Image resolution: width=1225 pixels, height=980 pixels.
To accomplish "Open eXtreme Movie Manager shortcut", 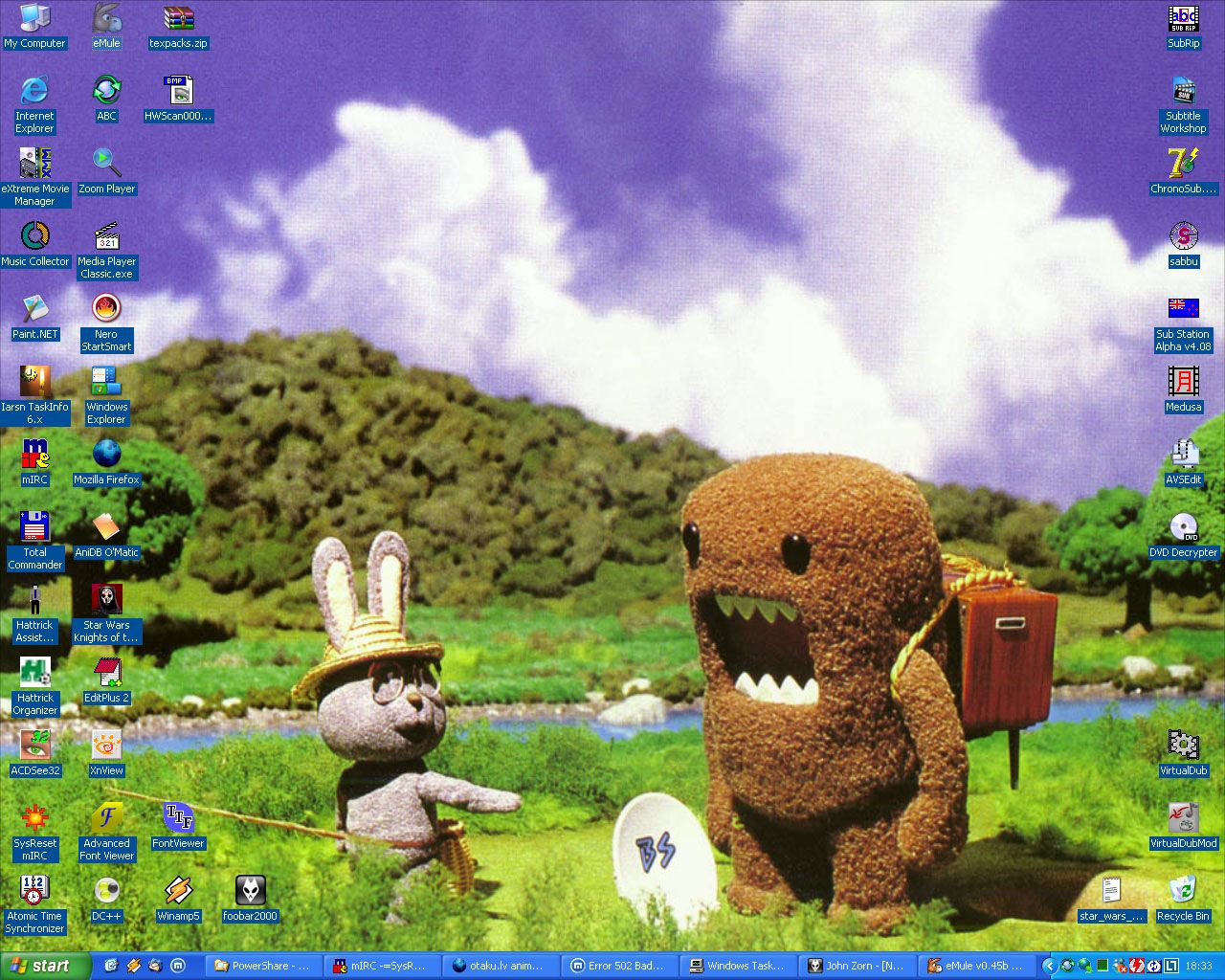I will (34, 177).
